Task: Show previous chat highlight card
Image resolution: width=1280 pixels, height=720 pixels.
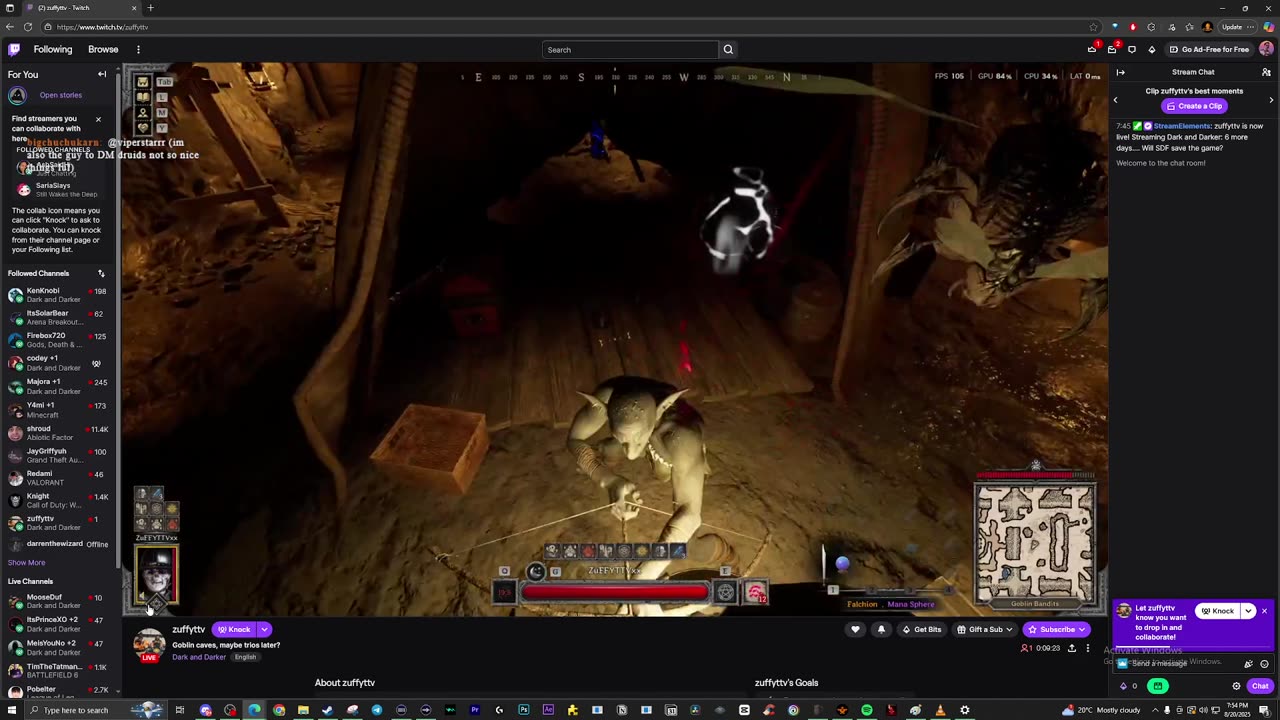Action: [x=1116, y=99]
